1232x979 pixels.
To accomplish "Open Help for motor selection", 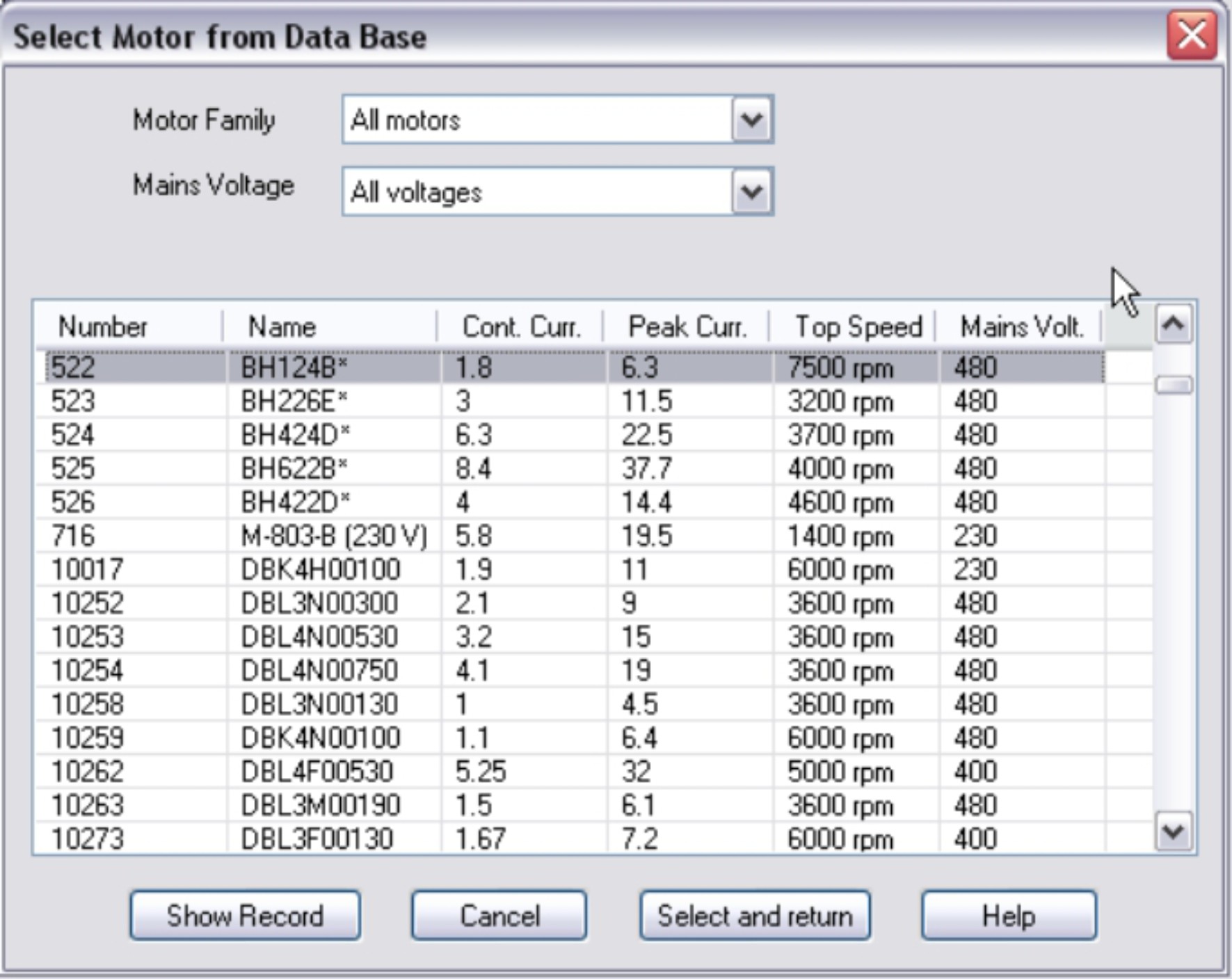I will point(1008,916).
